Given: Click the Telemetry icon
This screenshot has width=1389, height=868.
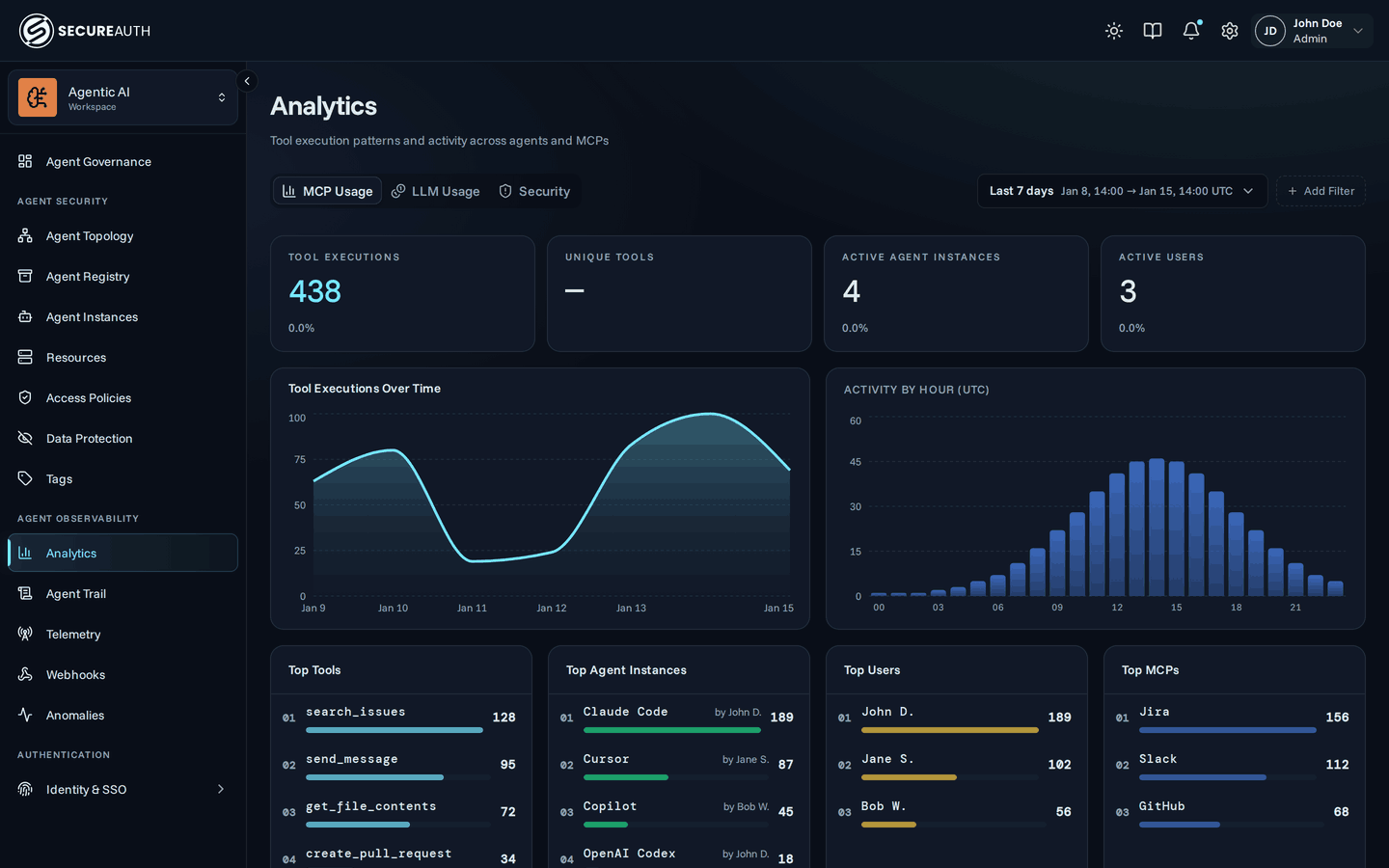Looking at the screenshot, I should [25, 634].
